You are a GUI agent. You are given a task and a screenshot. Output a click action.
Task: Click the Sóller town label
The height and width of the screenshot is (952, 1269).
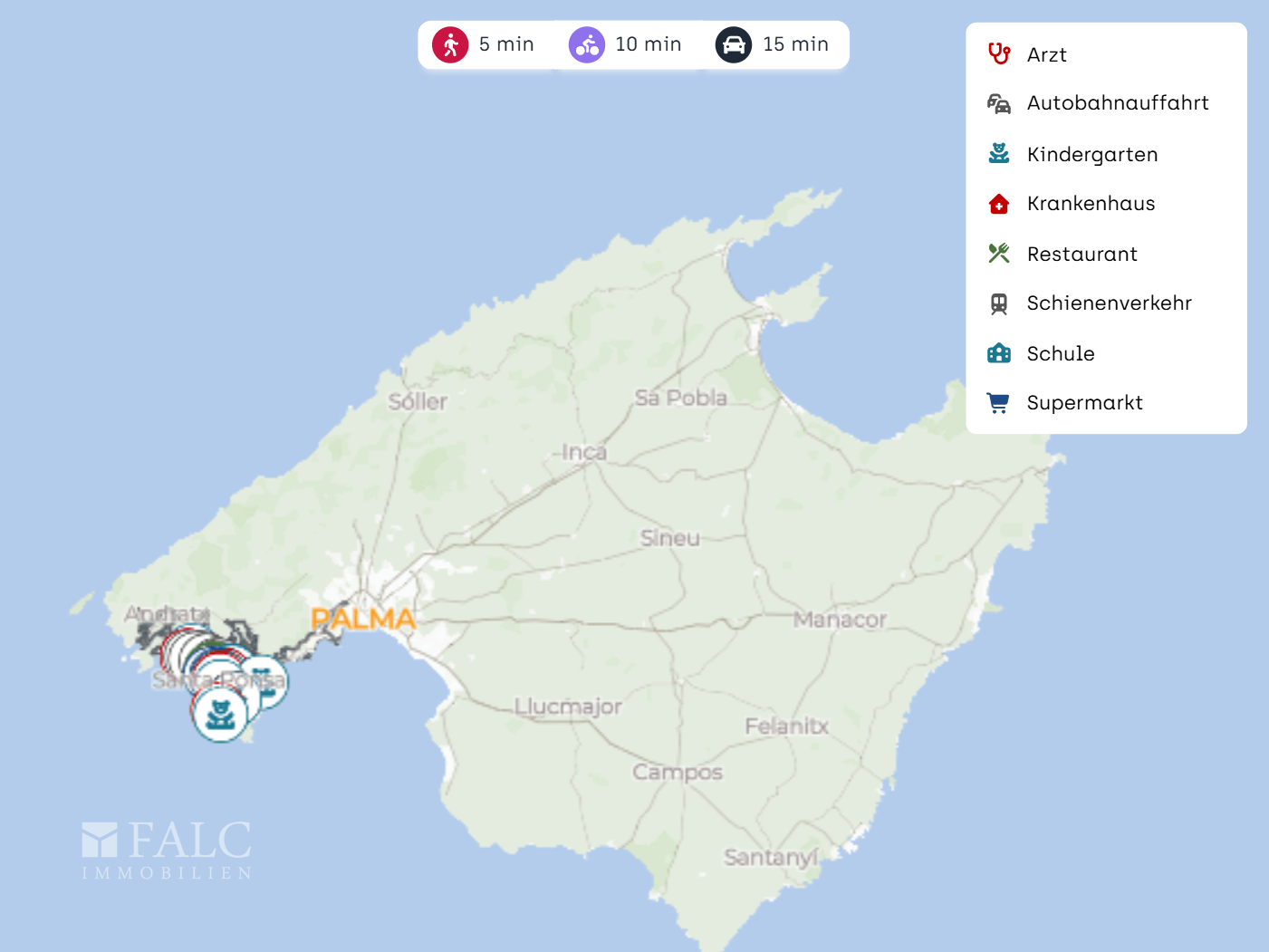[418, 401]
